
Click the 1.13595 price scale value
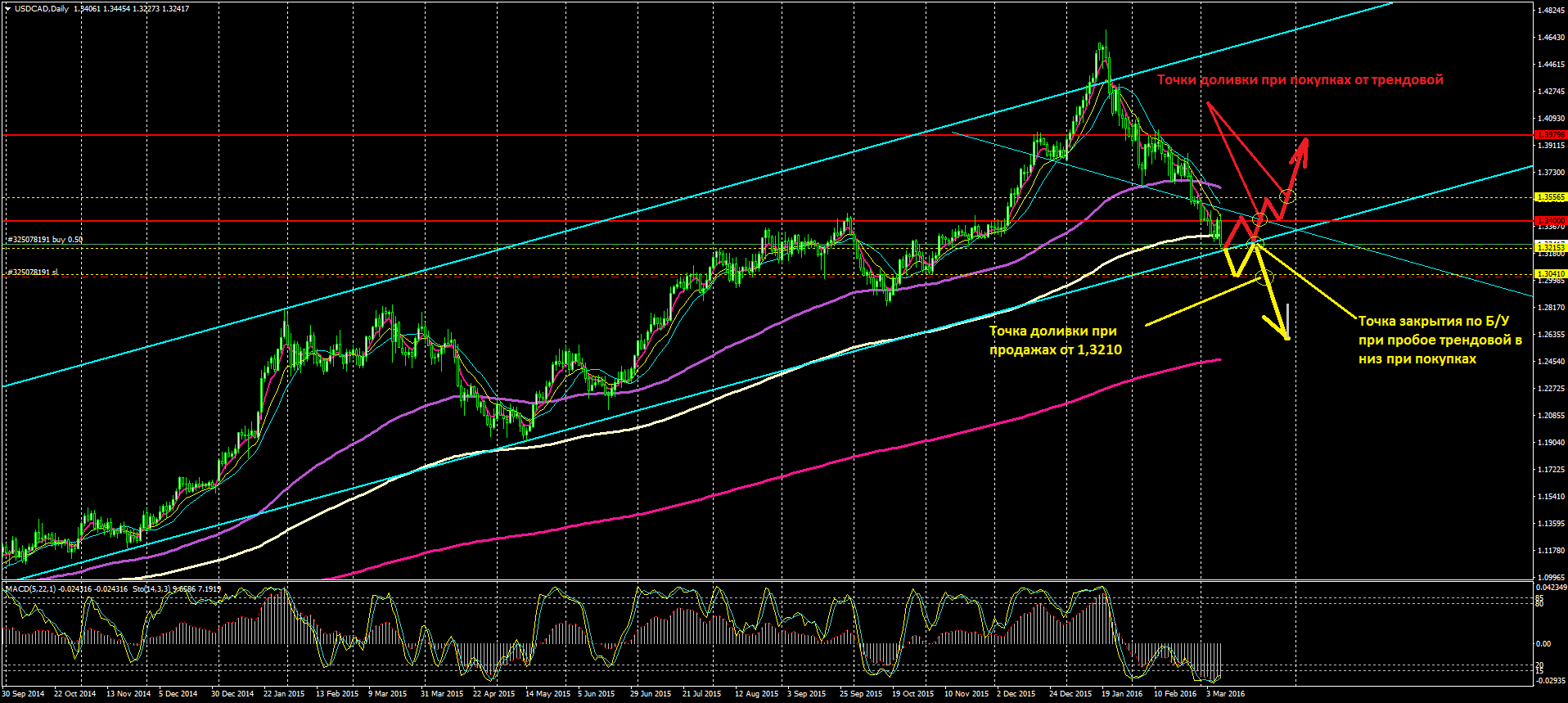(1551, 524)
